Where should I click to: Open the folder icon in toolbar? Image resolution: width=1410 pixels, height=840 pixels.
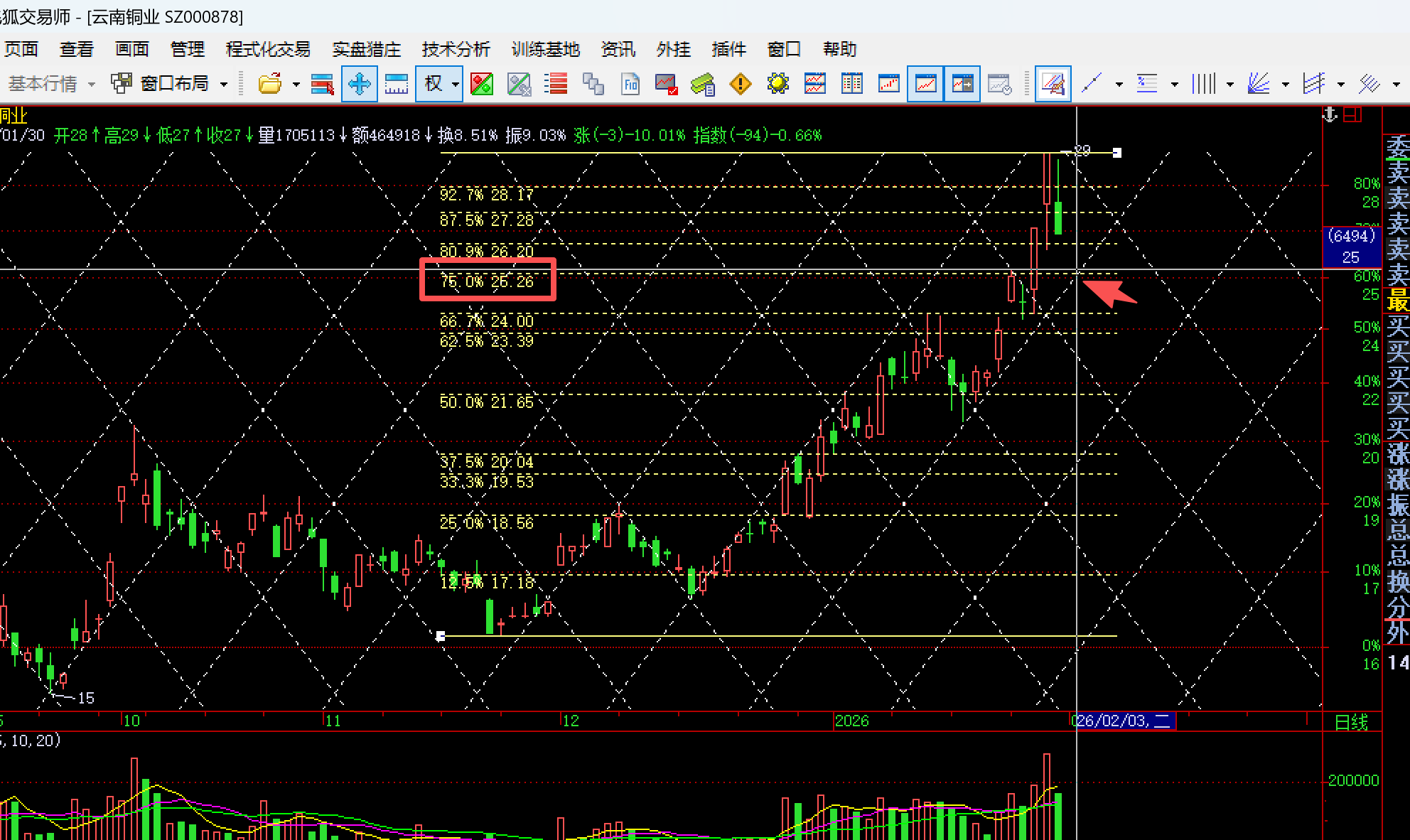pos(269,84)
